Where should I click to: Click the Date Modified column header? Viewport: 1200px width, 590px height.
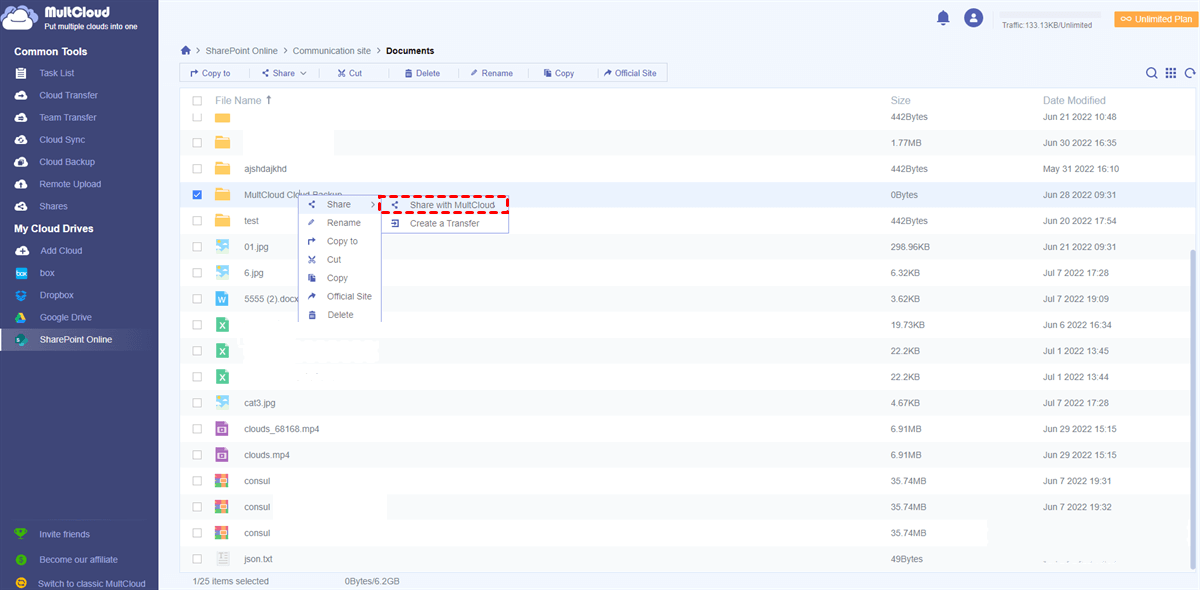[x=1074, y=101]
